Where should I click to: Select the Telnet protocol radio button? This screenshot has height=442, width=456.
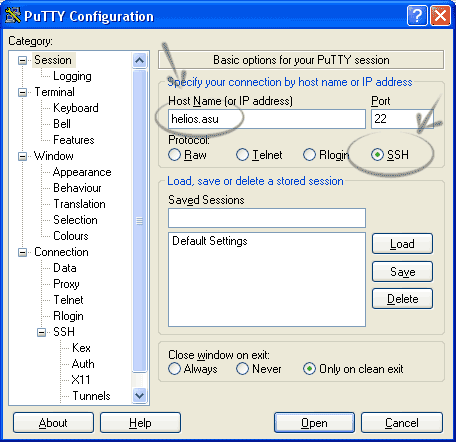pyautogui.click(x=242, y=155)
